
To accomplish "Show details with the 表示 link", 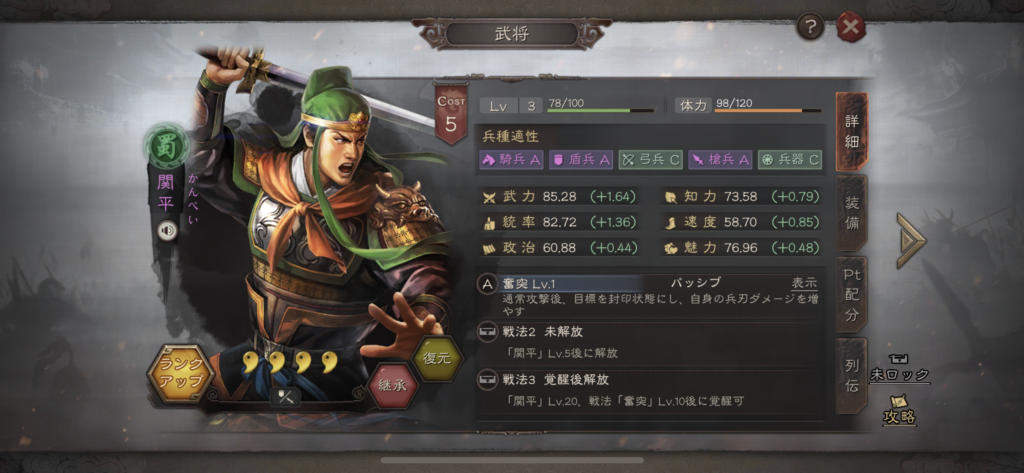I will (804, 284).
